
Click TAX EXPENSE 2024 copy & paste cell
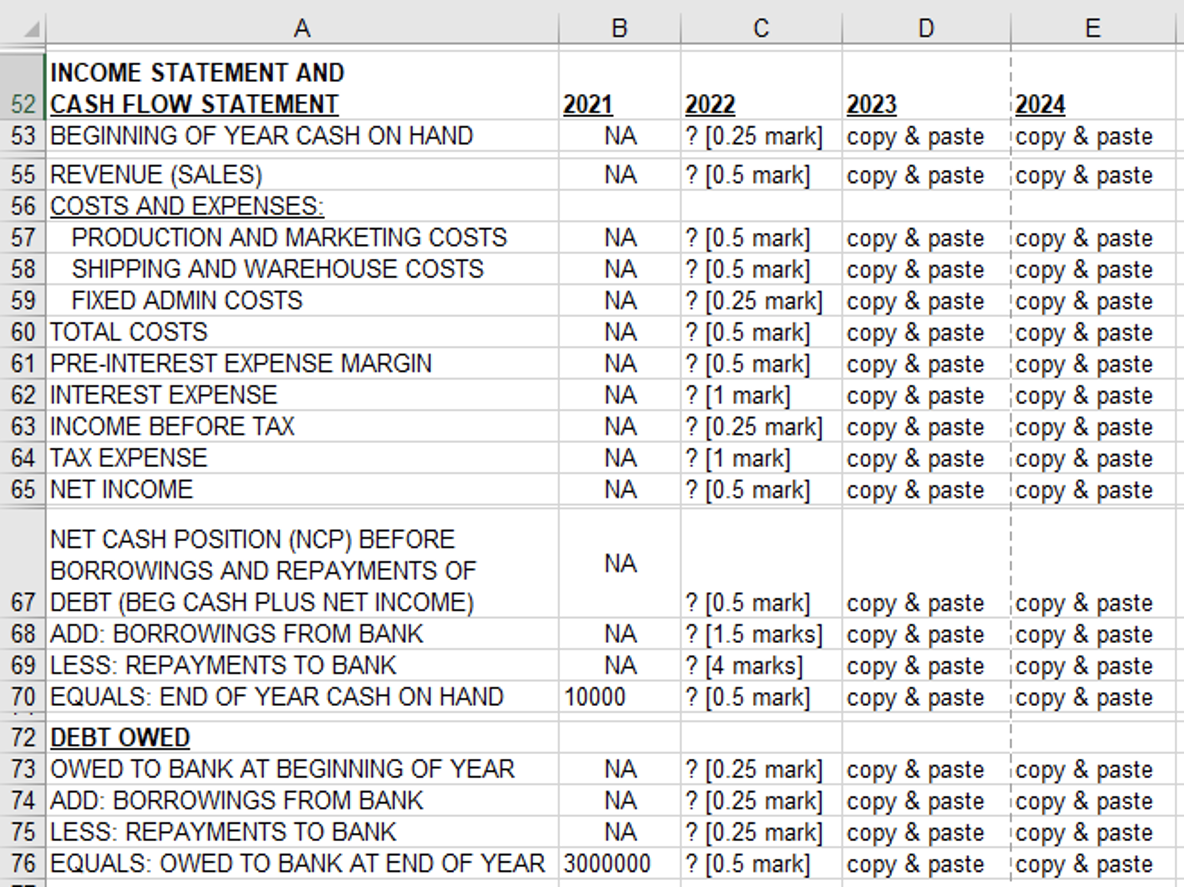click(x=1093, y=458)
